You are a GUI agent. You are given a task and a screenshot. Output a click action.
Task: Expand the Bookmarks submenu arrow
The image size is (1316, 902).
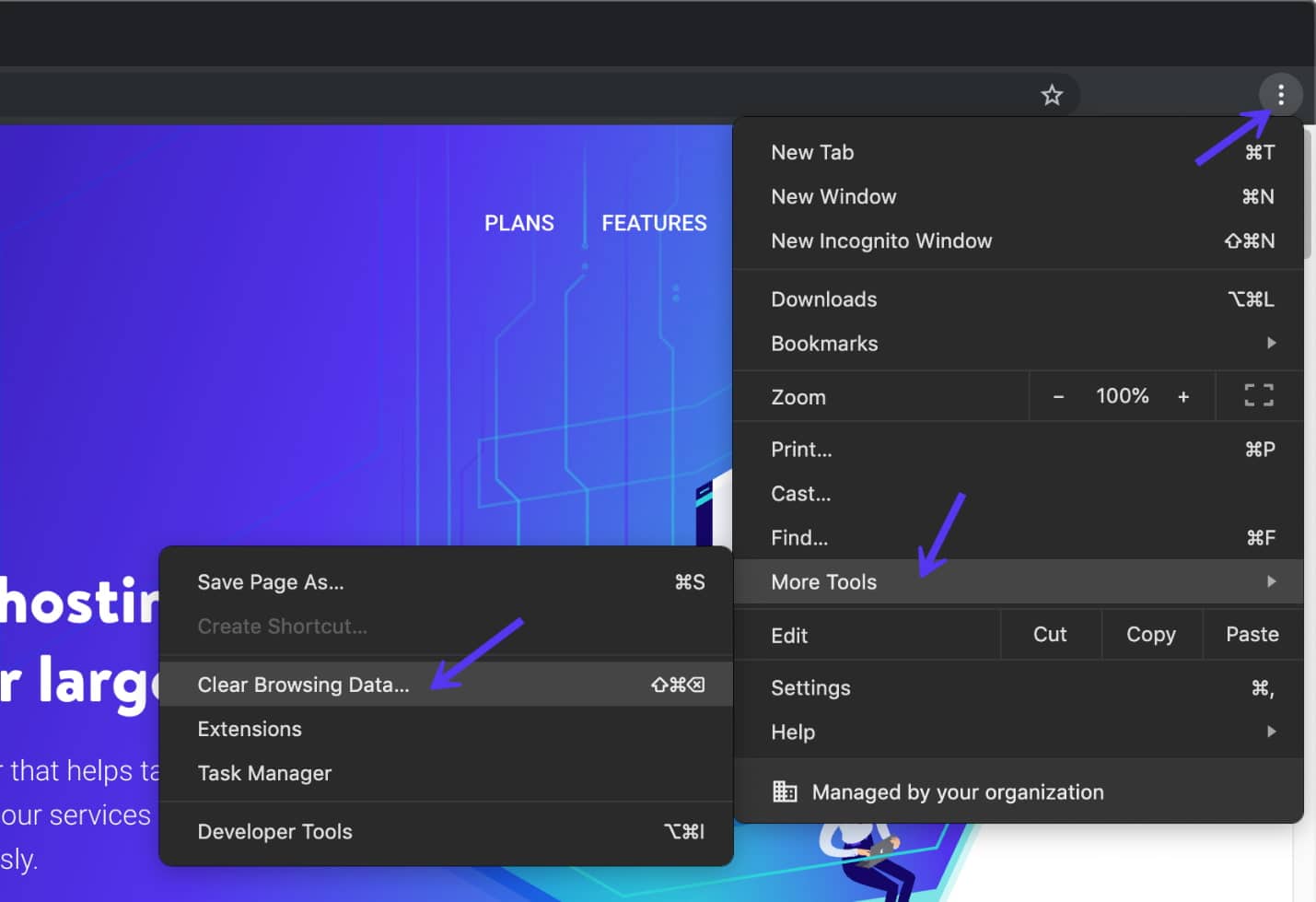pyautogui.click(x=1272, y=343)
